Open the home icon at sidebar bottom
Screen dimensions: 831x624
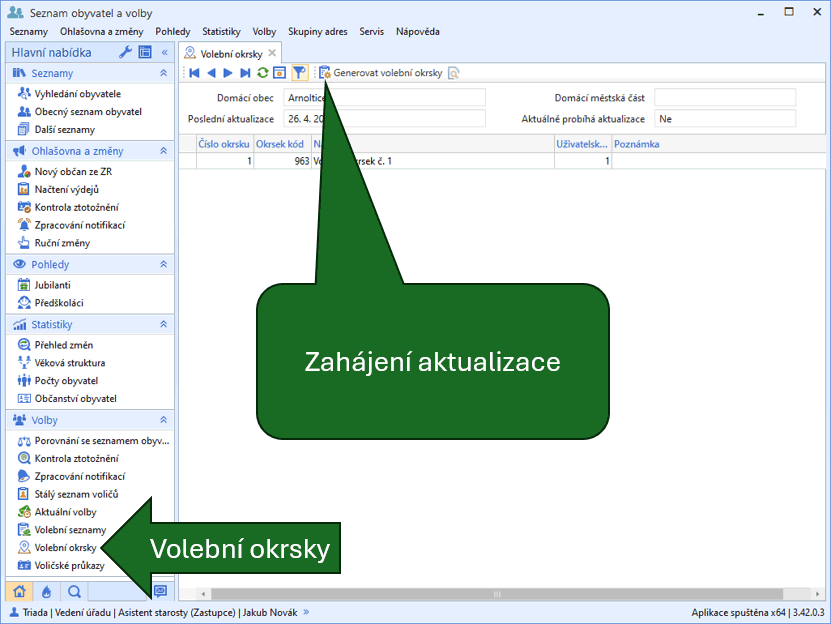tap(20, 591)
